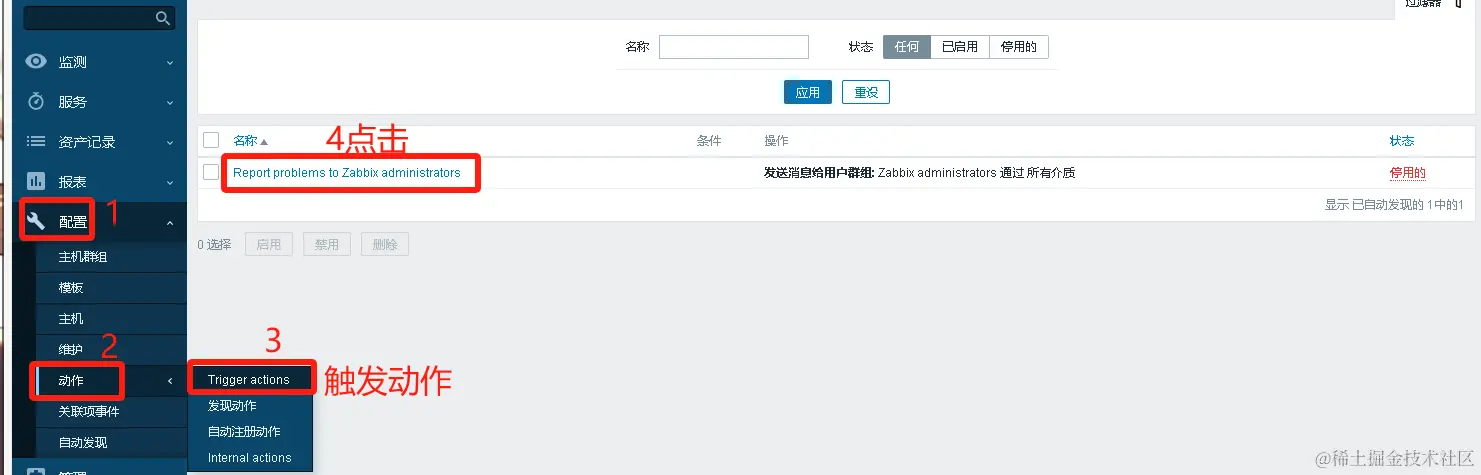Click the 条件 column header text

[x=709, y=141]
